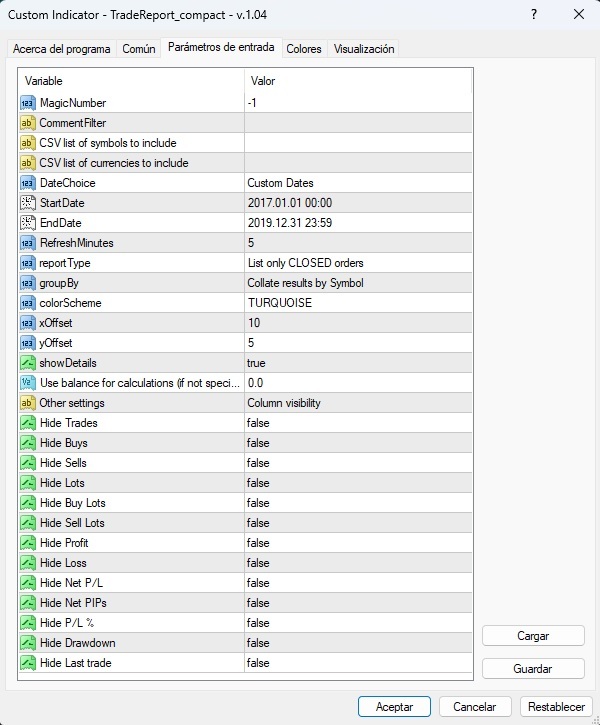Viewport: 600px width, 725px height.
Task: Click the Cancelar button
Action: pos(475,707)
